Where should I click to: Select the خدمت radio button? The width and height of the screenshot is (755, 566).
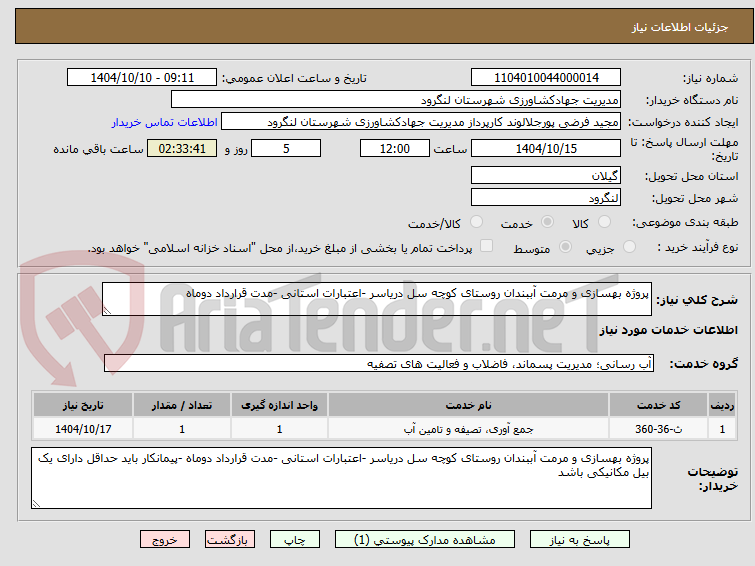[547, 222]
